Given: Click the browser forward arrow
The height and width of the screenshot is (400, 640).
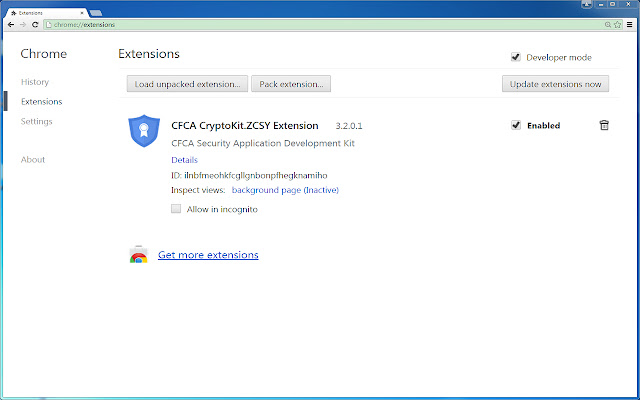Looking at the screenshot, I should [x=23, y=25].
